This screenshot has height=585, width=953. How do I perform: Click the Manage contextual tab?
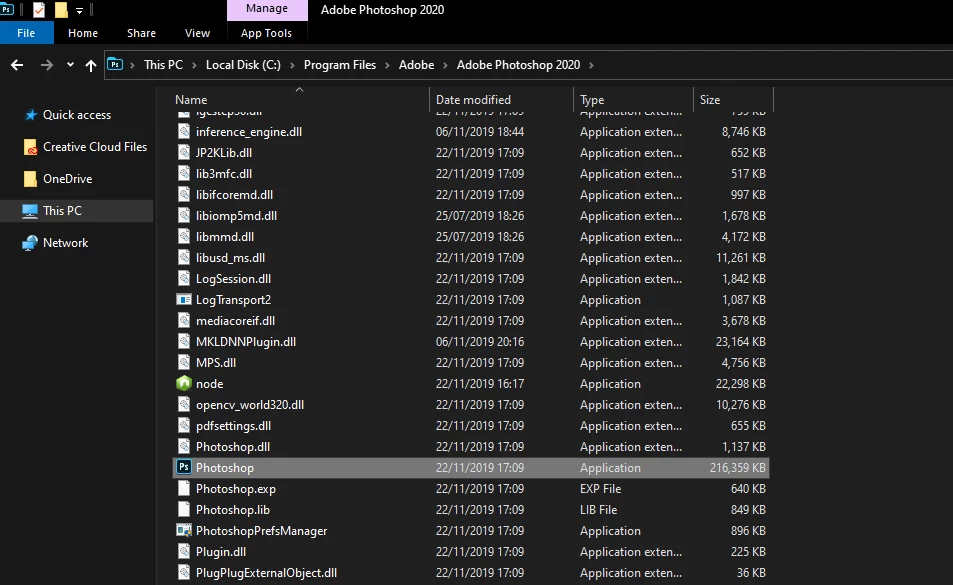tap(267, 9)
